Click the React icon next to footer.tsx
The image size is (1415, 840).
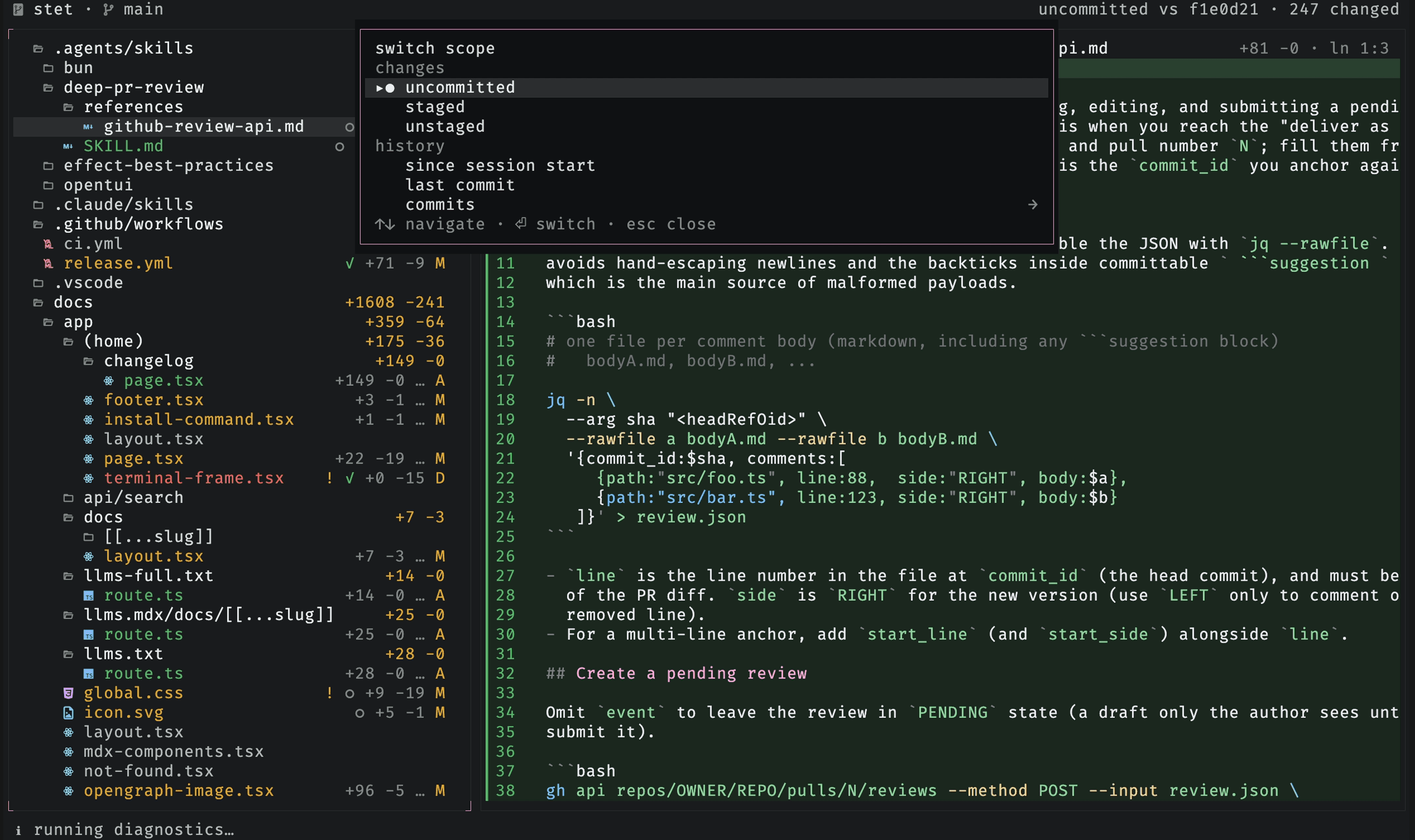[x=89, y=400]
